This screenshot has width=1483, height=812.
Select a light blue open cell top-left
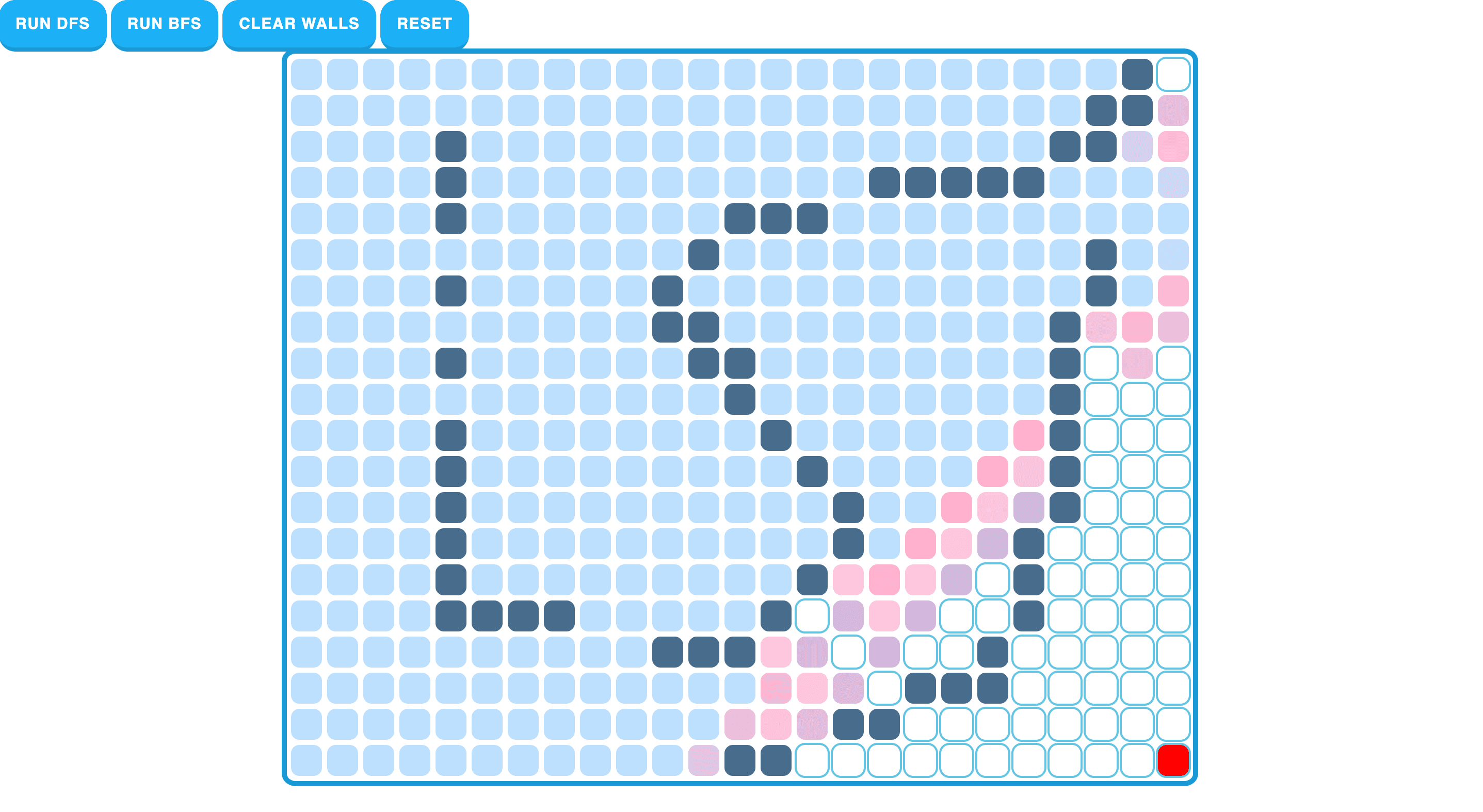(x=310, y=79)
